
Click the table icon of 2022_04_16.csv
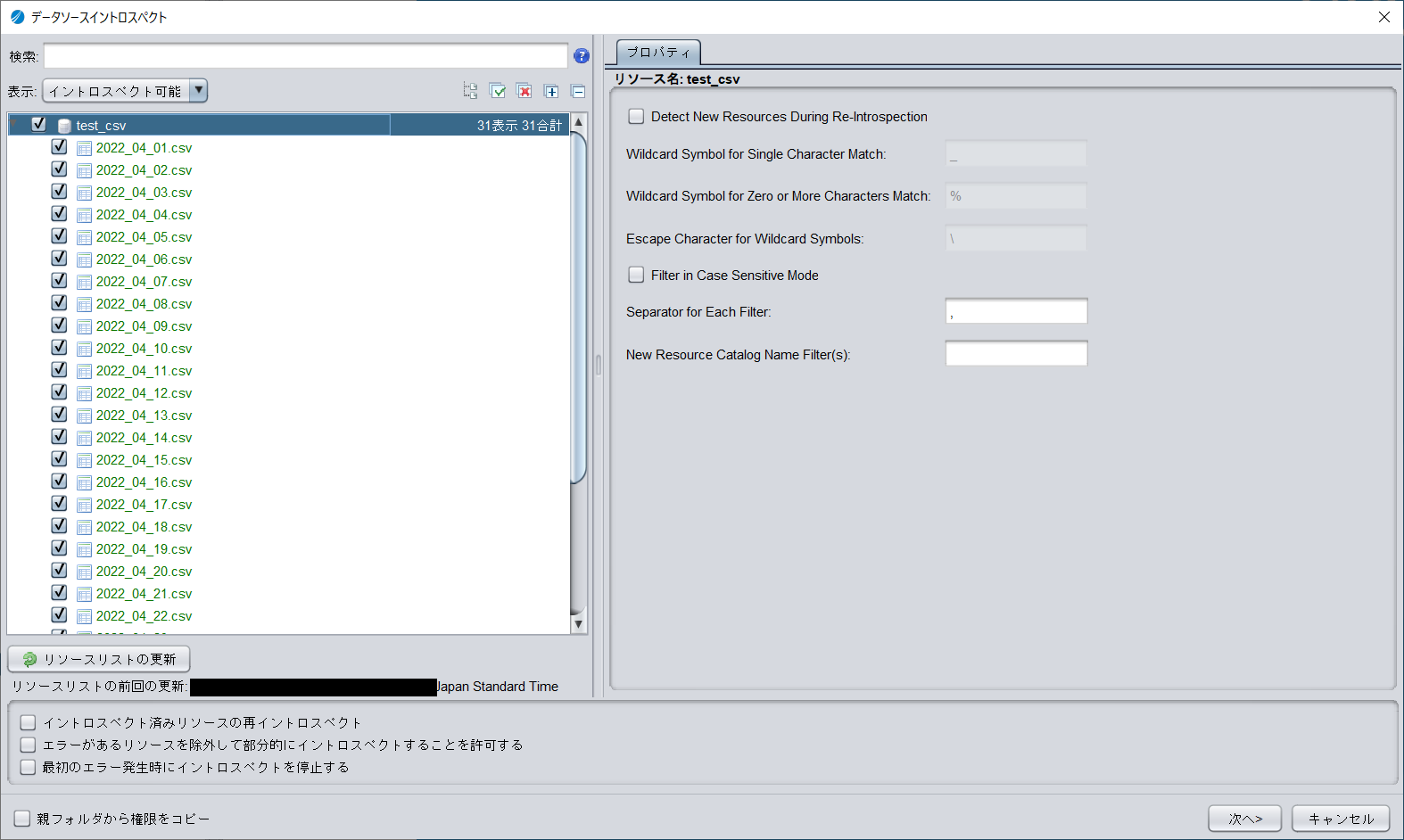tap(85, 482)
